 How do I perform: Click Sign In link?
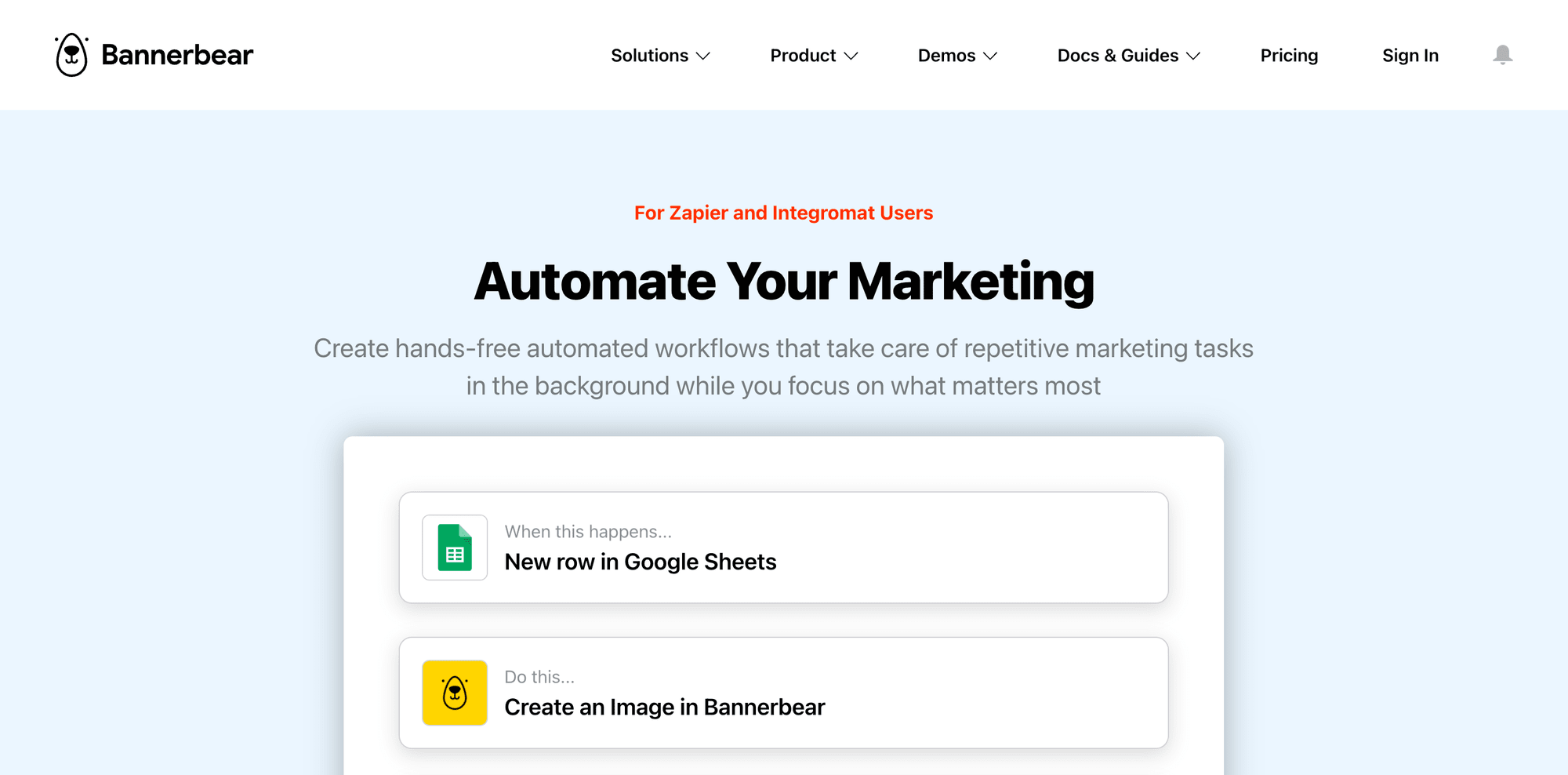[1410, 56]
